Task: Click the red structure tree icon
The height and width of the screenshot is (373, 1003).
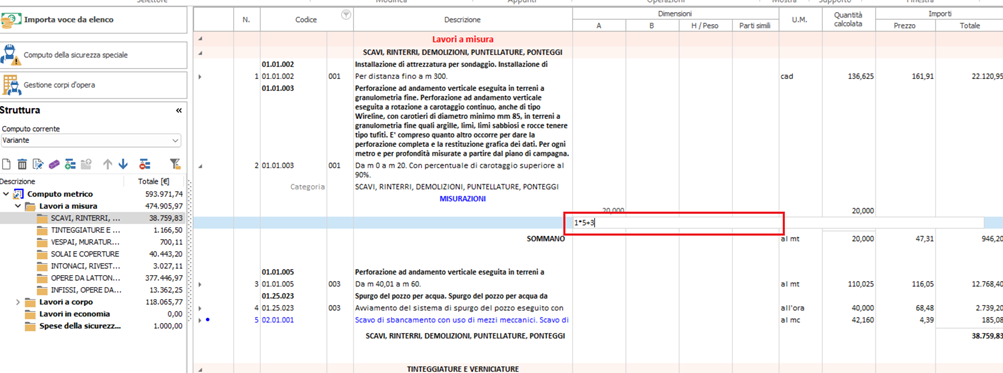Action: pyautogui.click(x=145, y=164)
